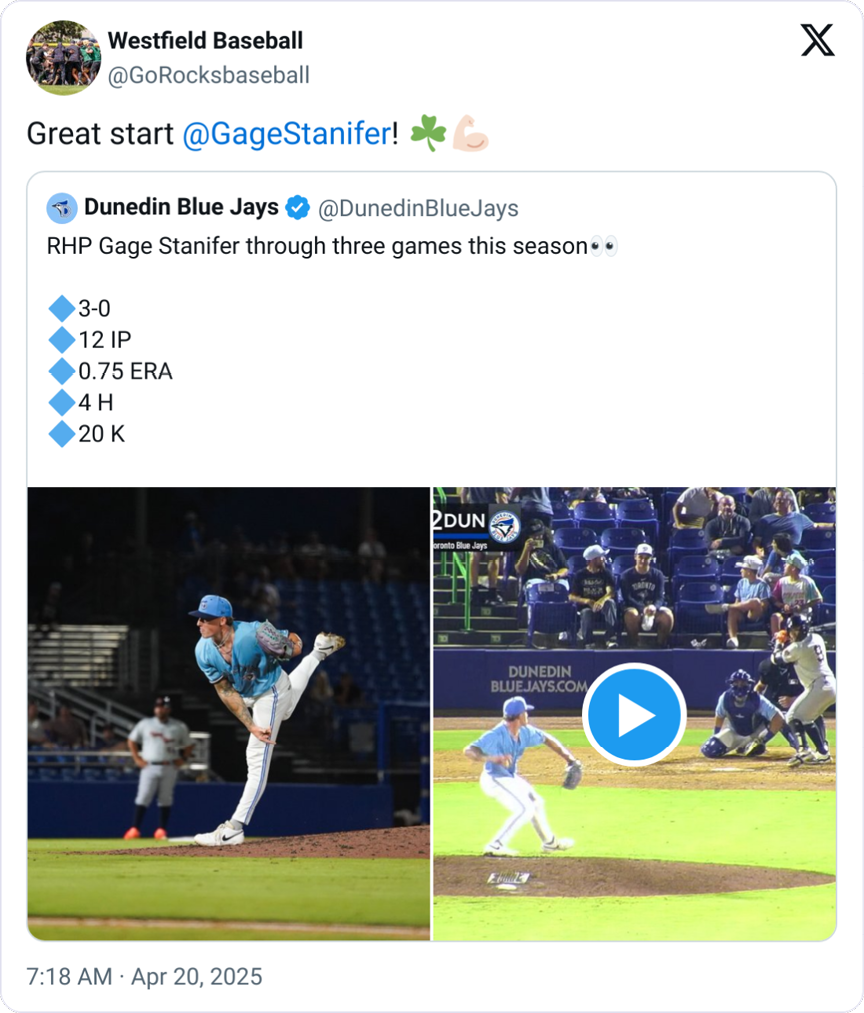The width and height of the screenshot is (864, 1013).
Task: Click the @GoRocksbaseball handle
Action: click(x=208, y=75)
